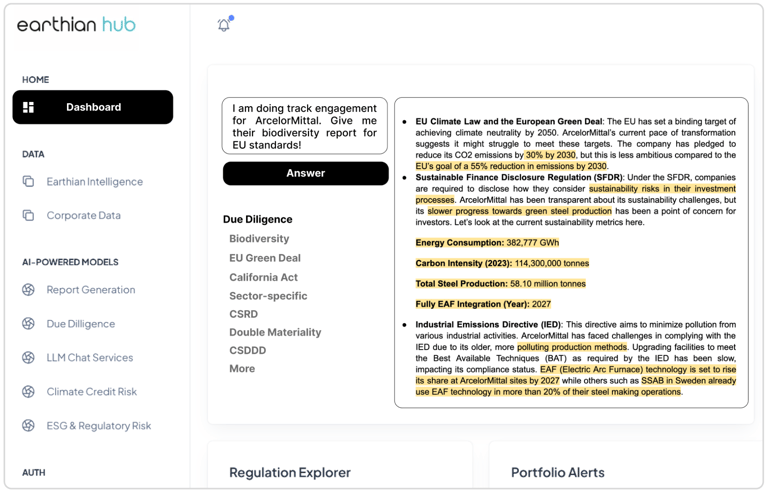Open Report Generation model
The width and height of the screenshot is (768, 492).
(91, 290)
